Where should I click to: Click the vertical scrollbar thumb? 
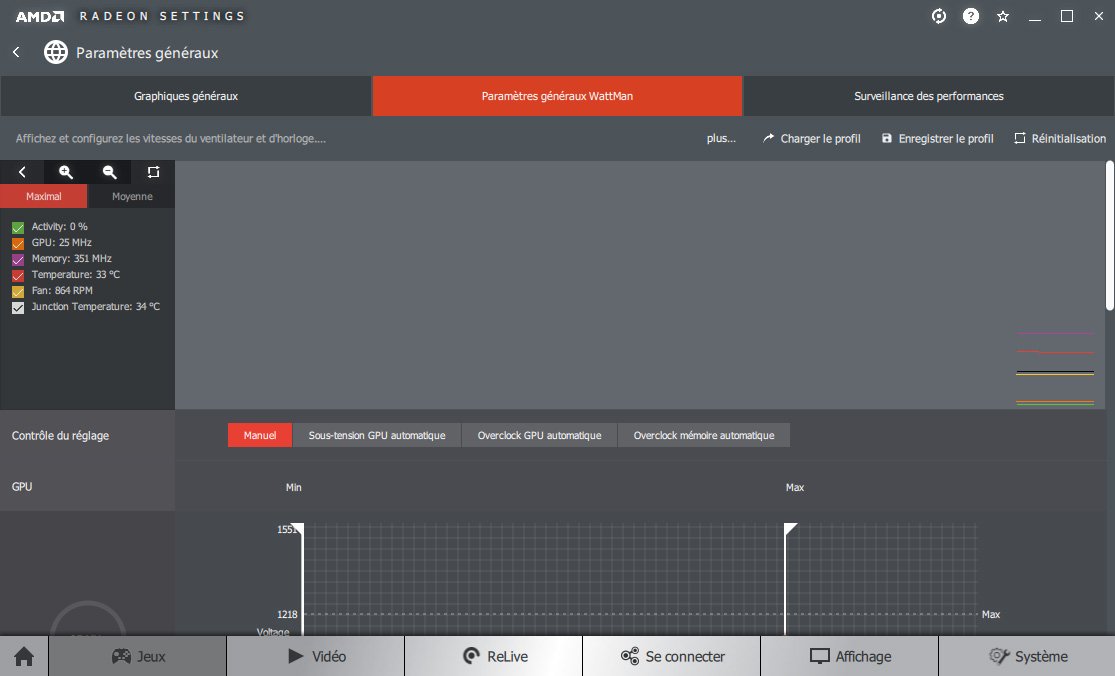pyautogui.click(x=1110, y=235)
